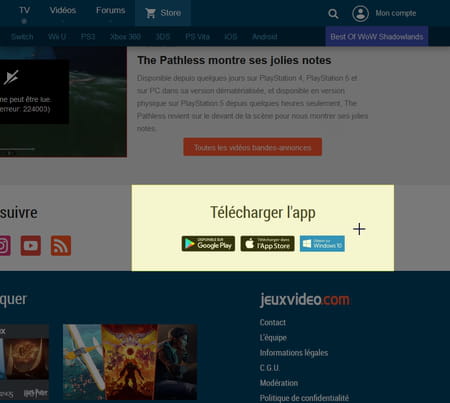450x403 pixels.
Task: Open Informations légales footer link
Action: pyautogui.click(x=294, y=353)
